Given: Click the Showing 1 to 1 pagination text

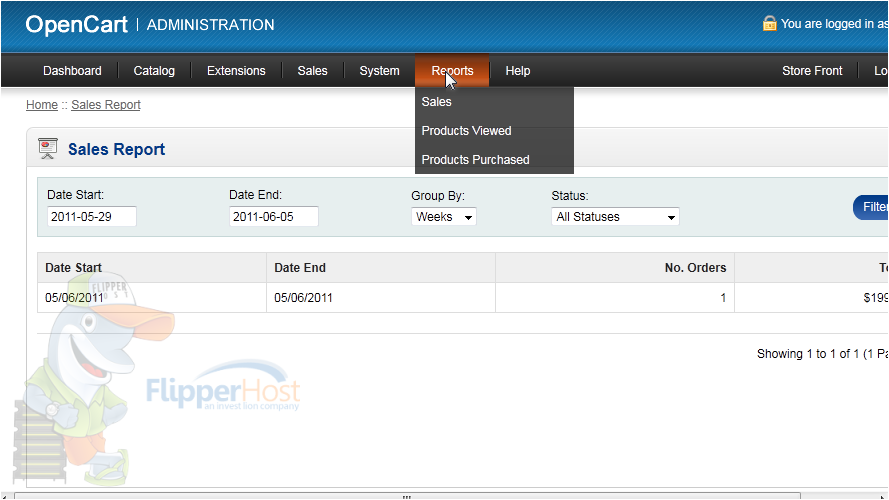Looking at the screenshot, I should (822, 354).
